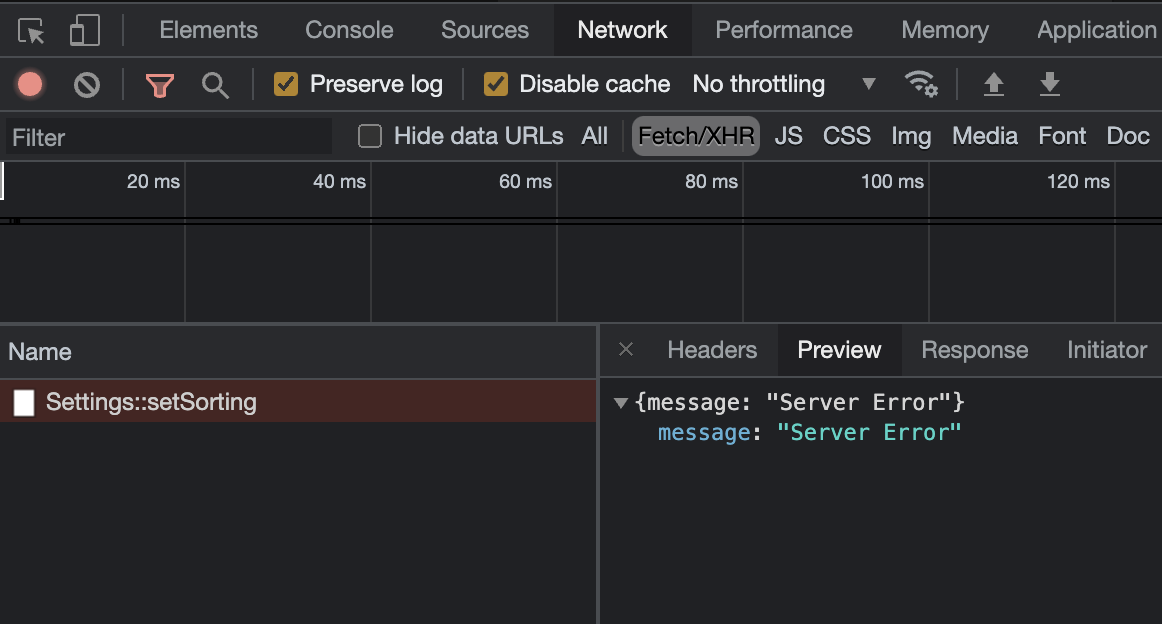Stop recording network log
This screenshot has height=624, width=1162.
click(30, 84)
